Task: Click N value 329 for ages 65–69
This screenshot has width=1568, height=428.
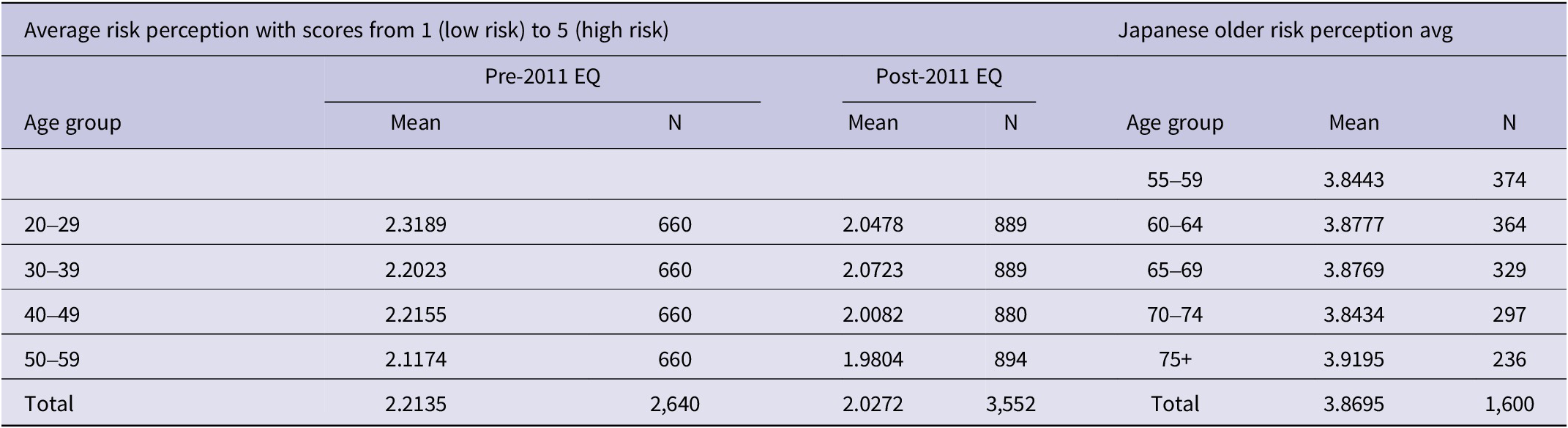Action: (x=1509, y=270)
